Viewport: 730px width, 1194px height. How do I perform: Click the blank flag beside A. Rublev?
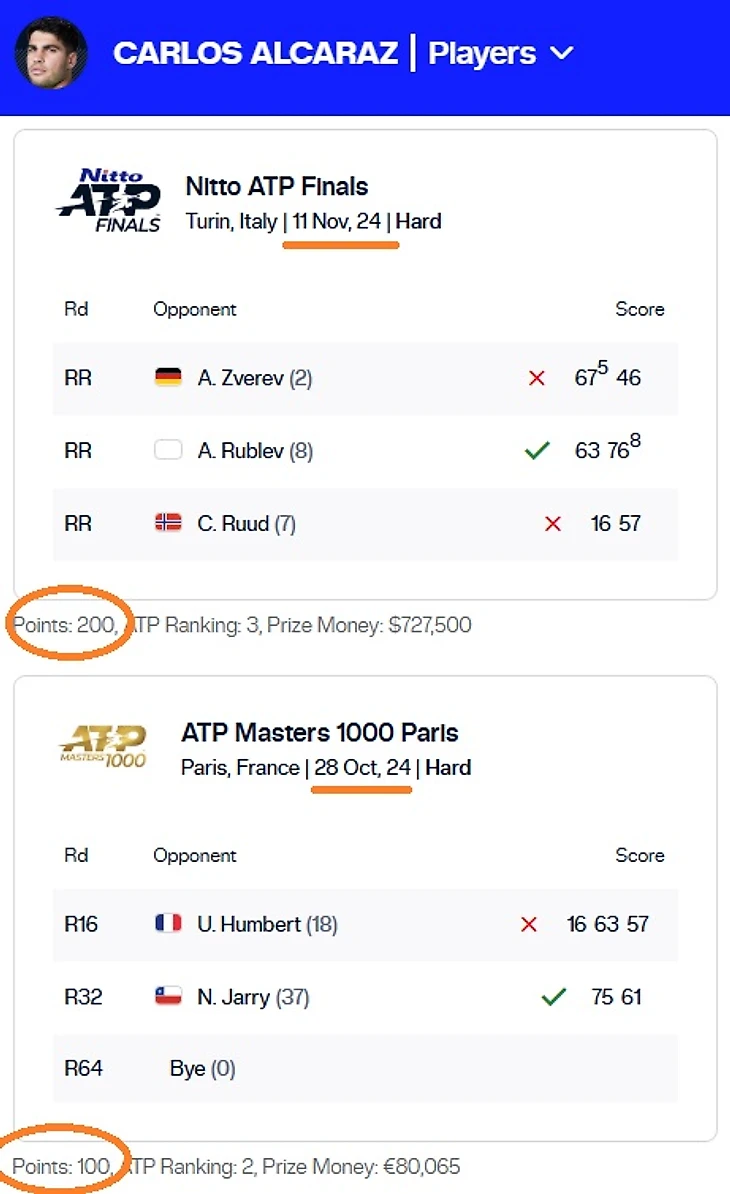pyautogui.click(x=168, y=451)
